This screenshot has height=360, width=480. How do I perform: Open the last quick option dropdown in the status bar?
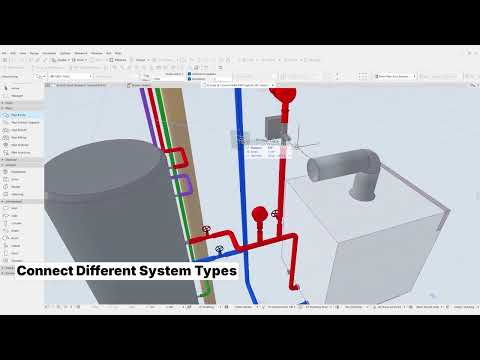(x=466, y=307)
